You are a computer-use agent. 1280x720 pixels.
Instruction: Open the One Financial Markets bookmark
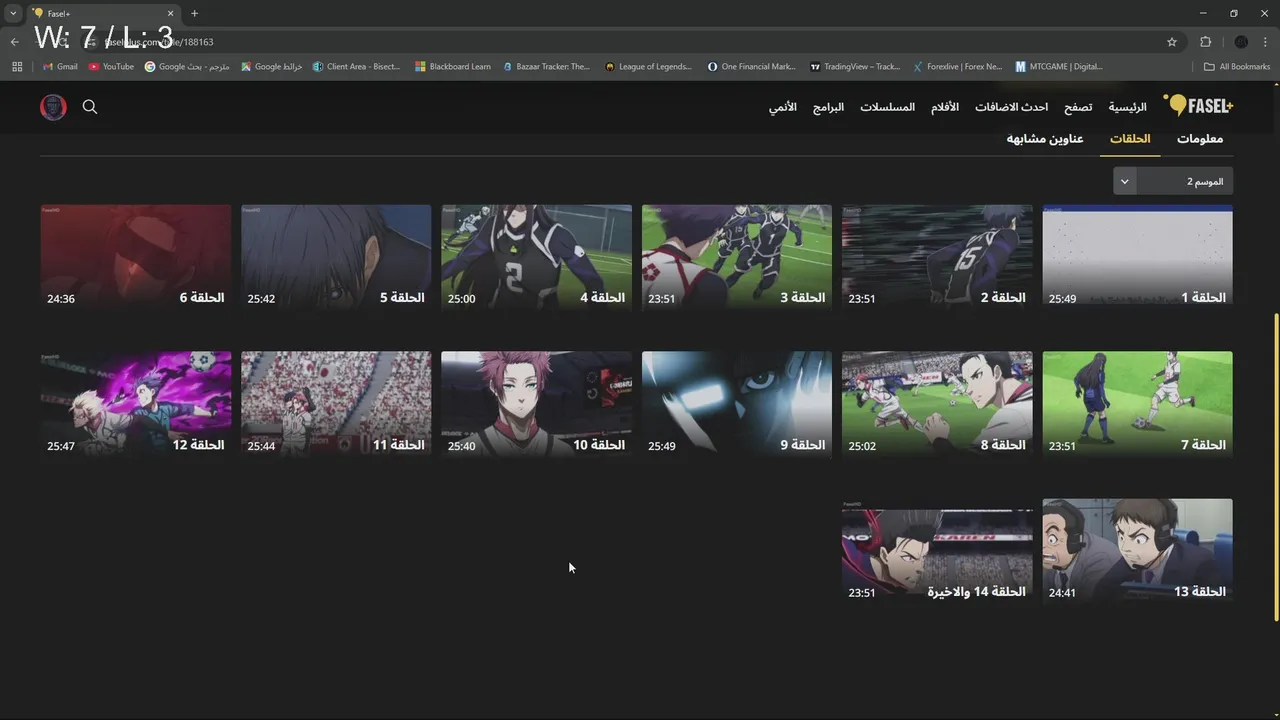click(x=751, y=67)
